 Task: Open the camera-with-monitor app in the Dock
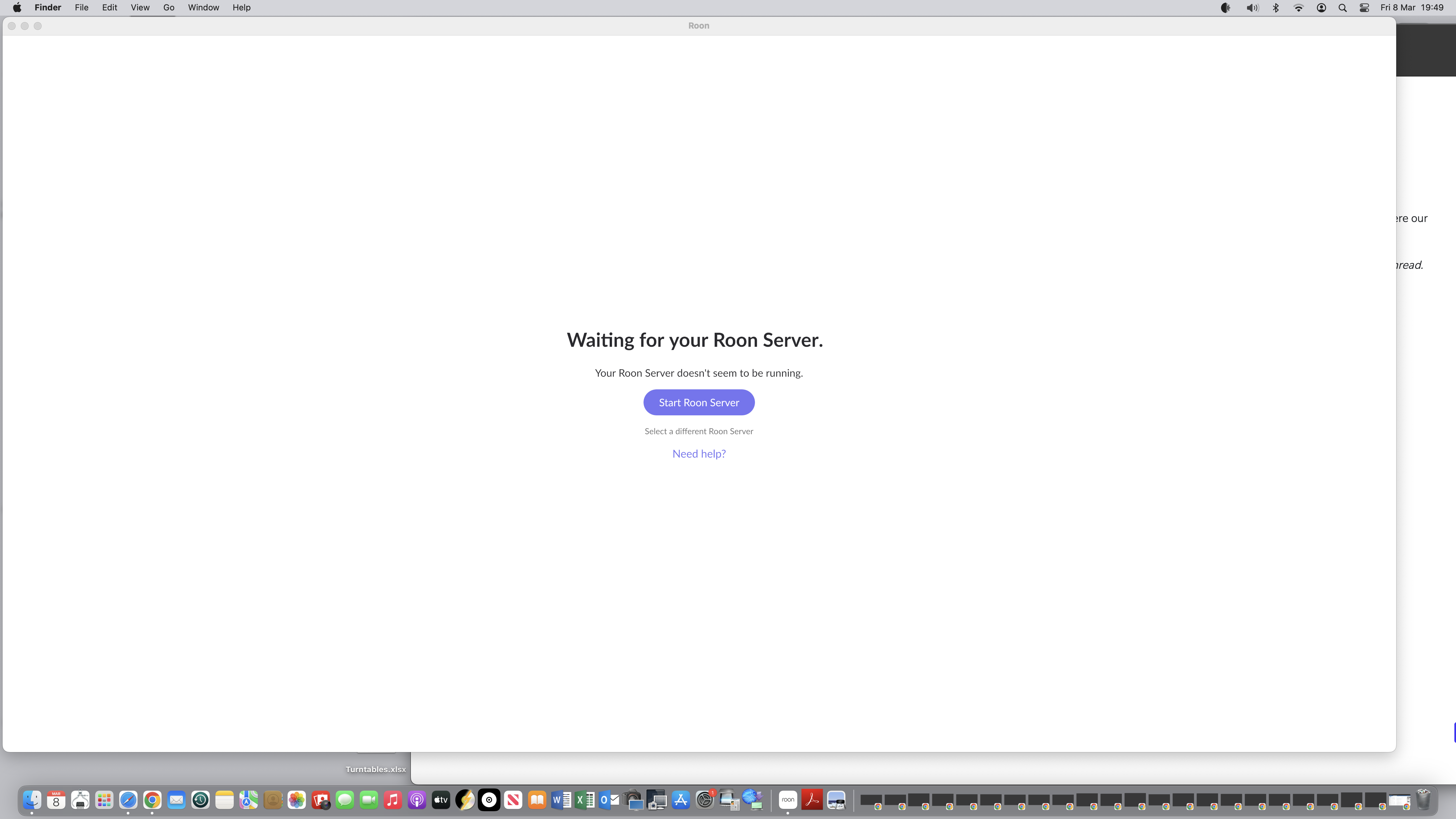633,800
